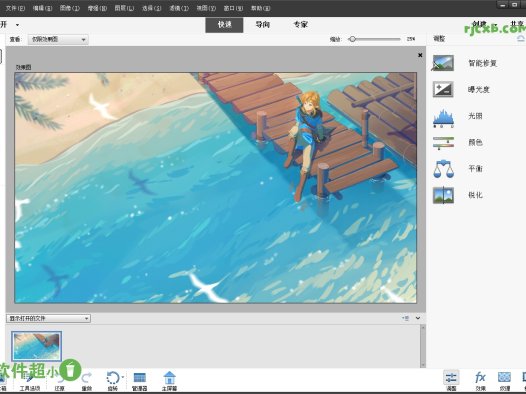The image size is (526, 394).
Task: Open the 显示打开的文件 photo bin dropdown
Action: [x=48, y=318]
